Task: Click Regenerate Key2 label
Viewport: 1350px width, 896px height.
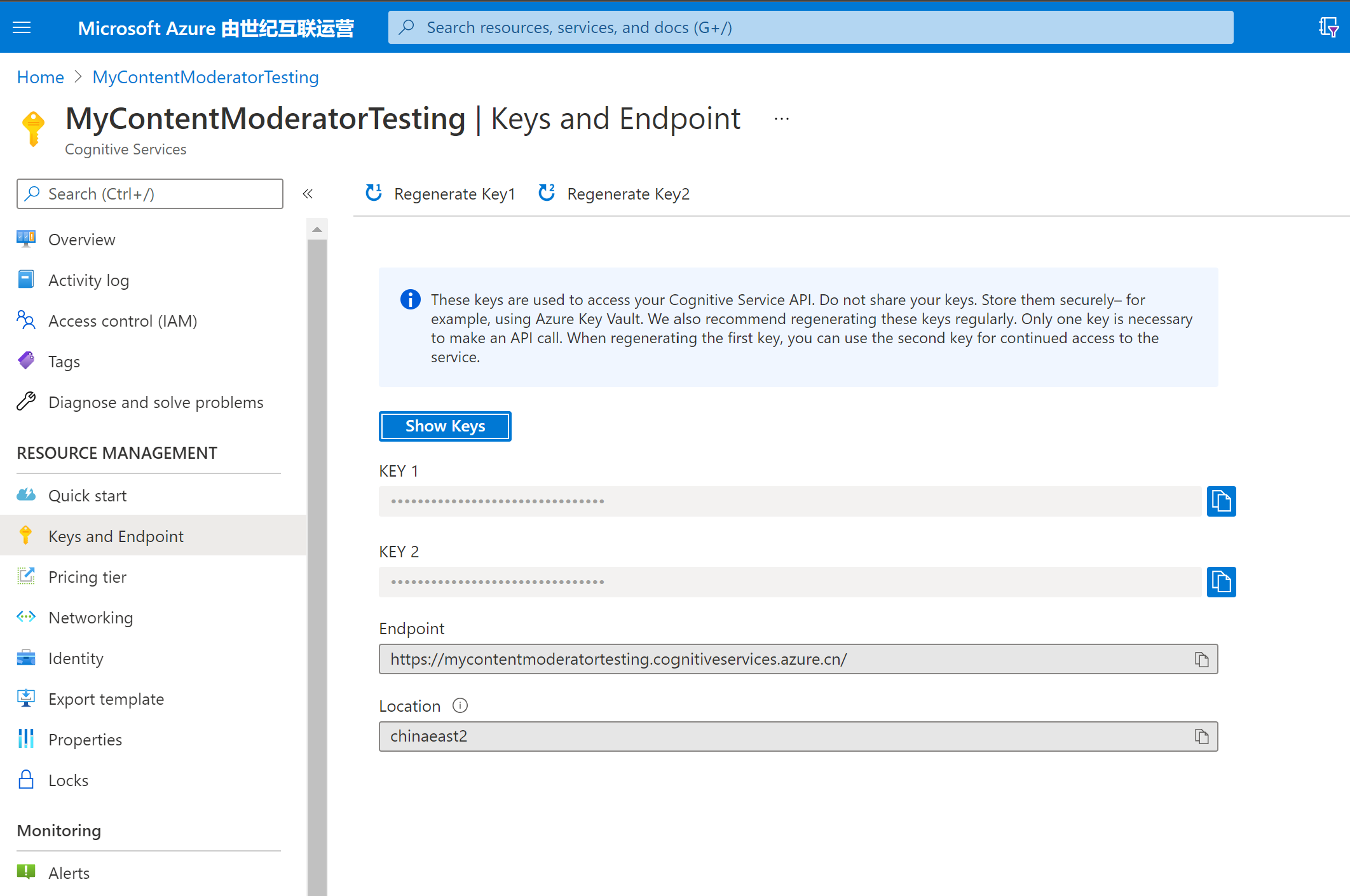Action: click(628, 194)
